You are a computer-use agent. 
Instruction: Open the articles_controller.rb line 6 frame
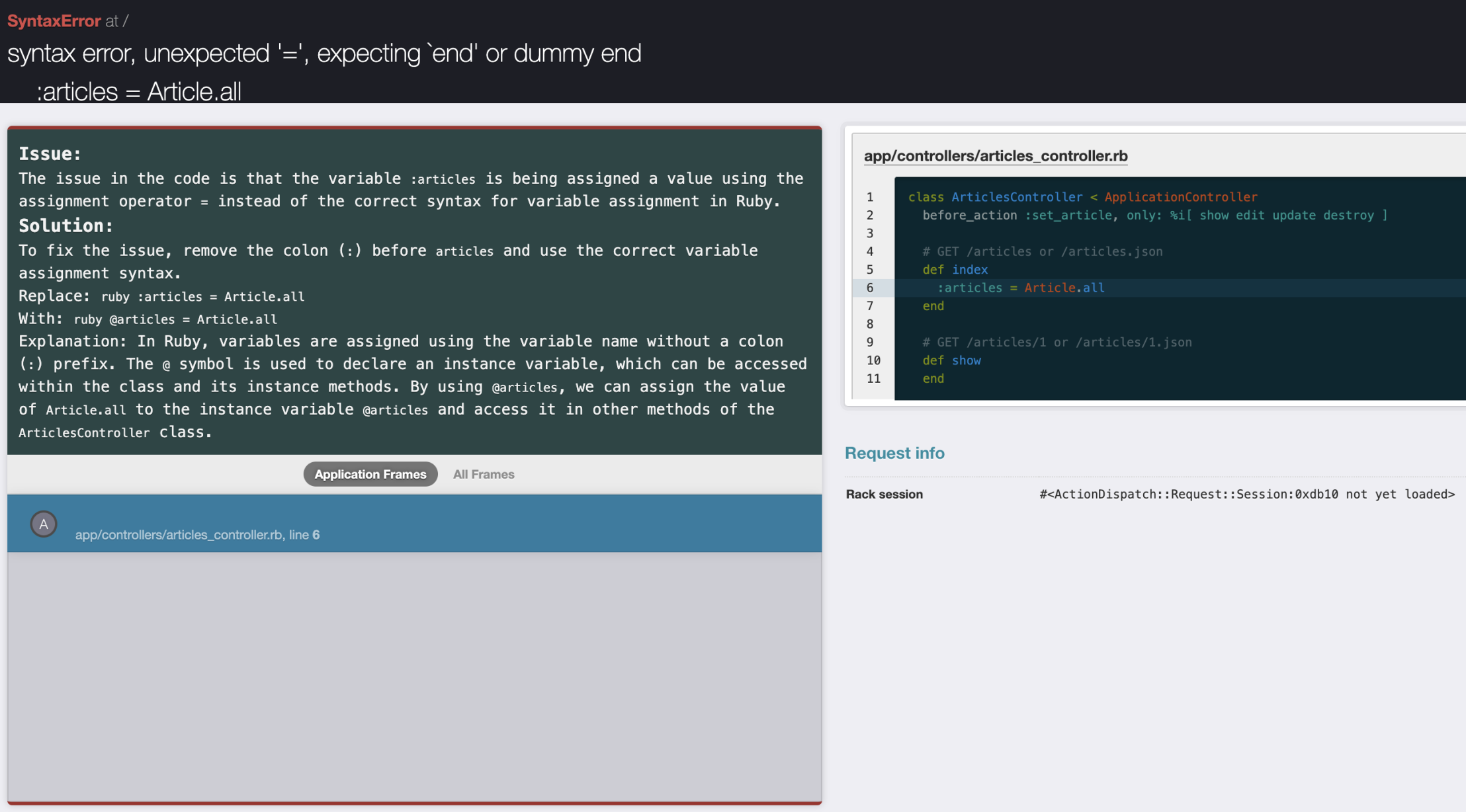[197, 534]
